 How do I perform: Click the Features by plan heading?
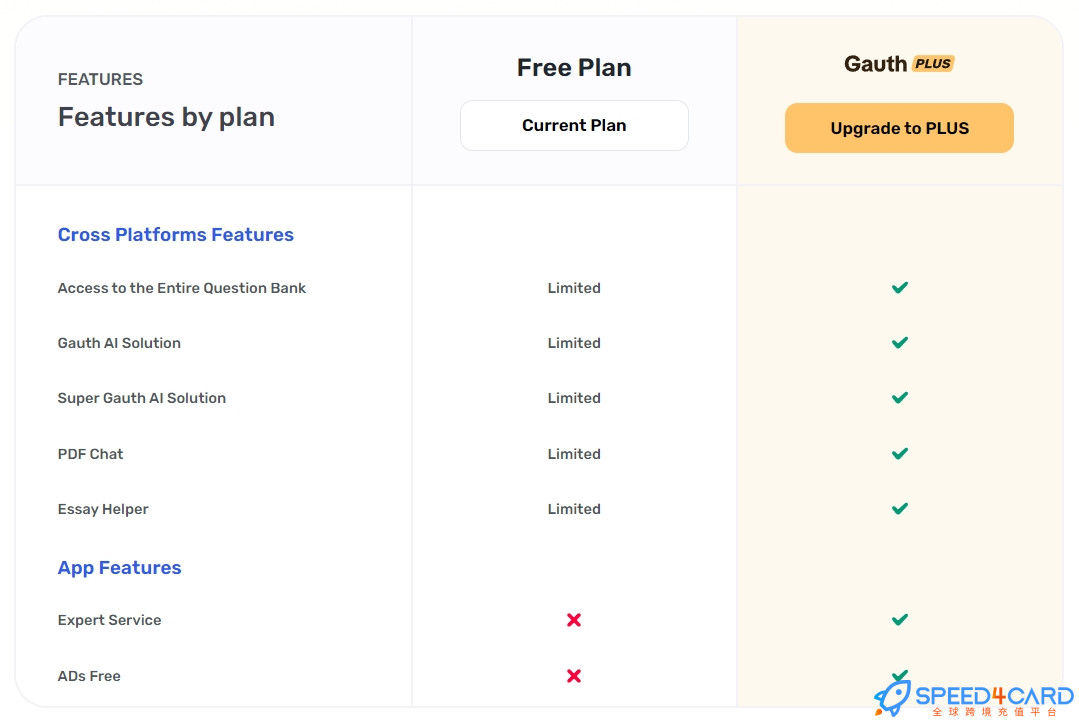click(x=167, y=117)
